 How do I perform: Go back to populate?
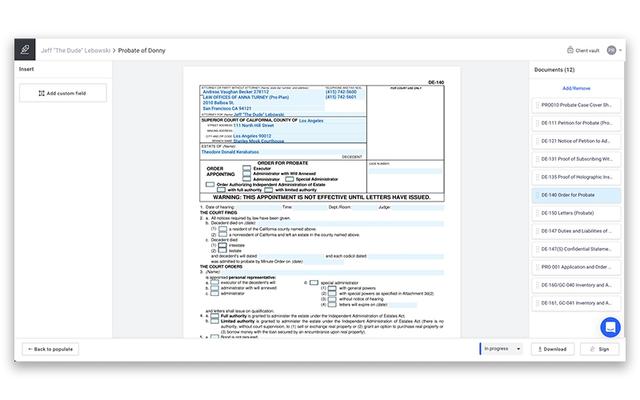point(50,349)
